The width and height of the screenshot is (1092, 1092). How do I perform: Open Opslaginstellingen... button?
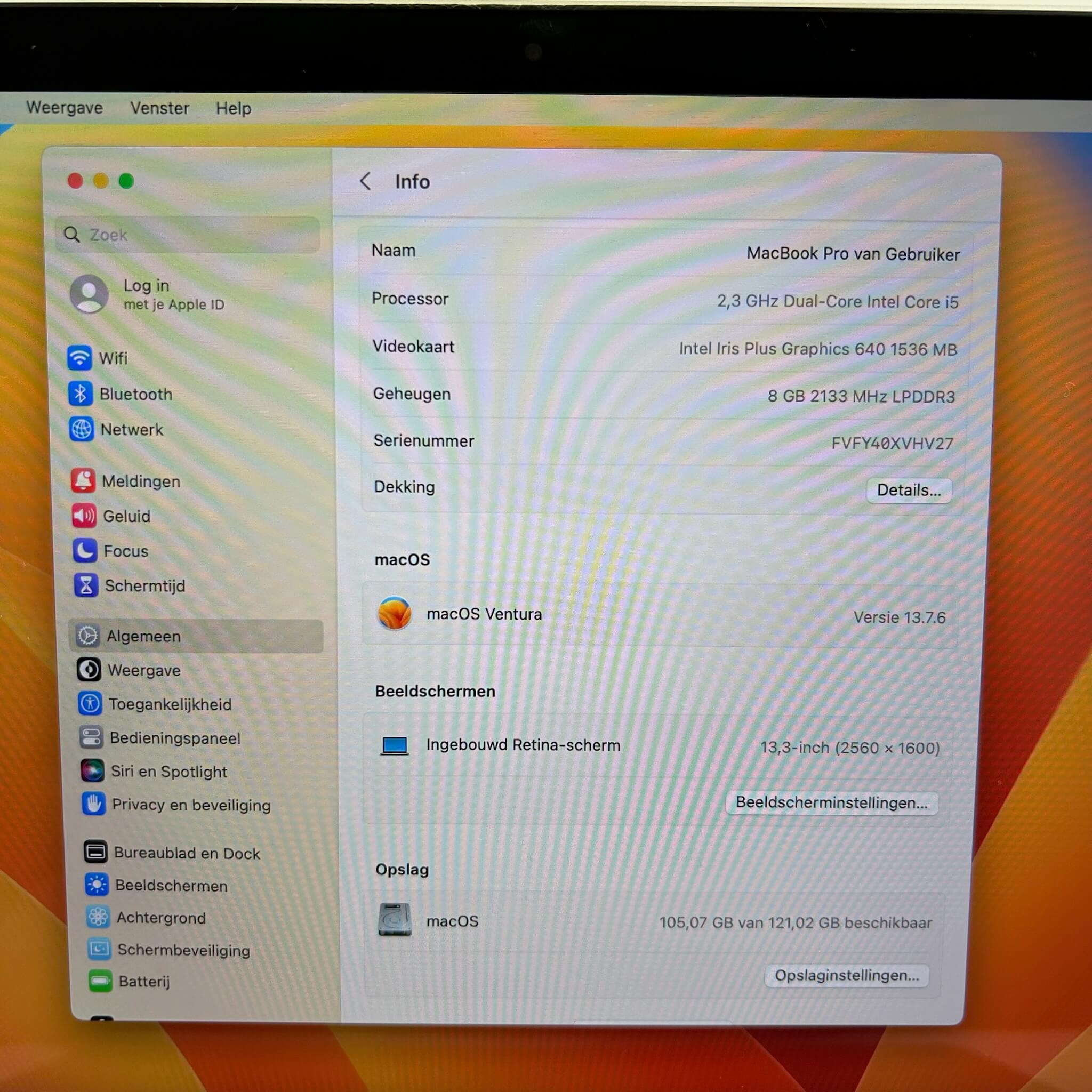pos(847,976)
